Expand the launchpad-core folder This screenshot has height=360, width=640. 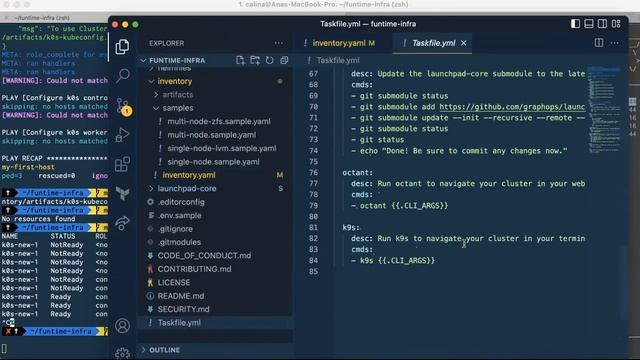tap(151, 189)
